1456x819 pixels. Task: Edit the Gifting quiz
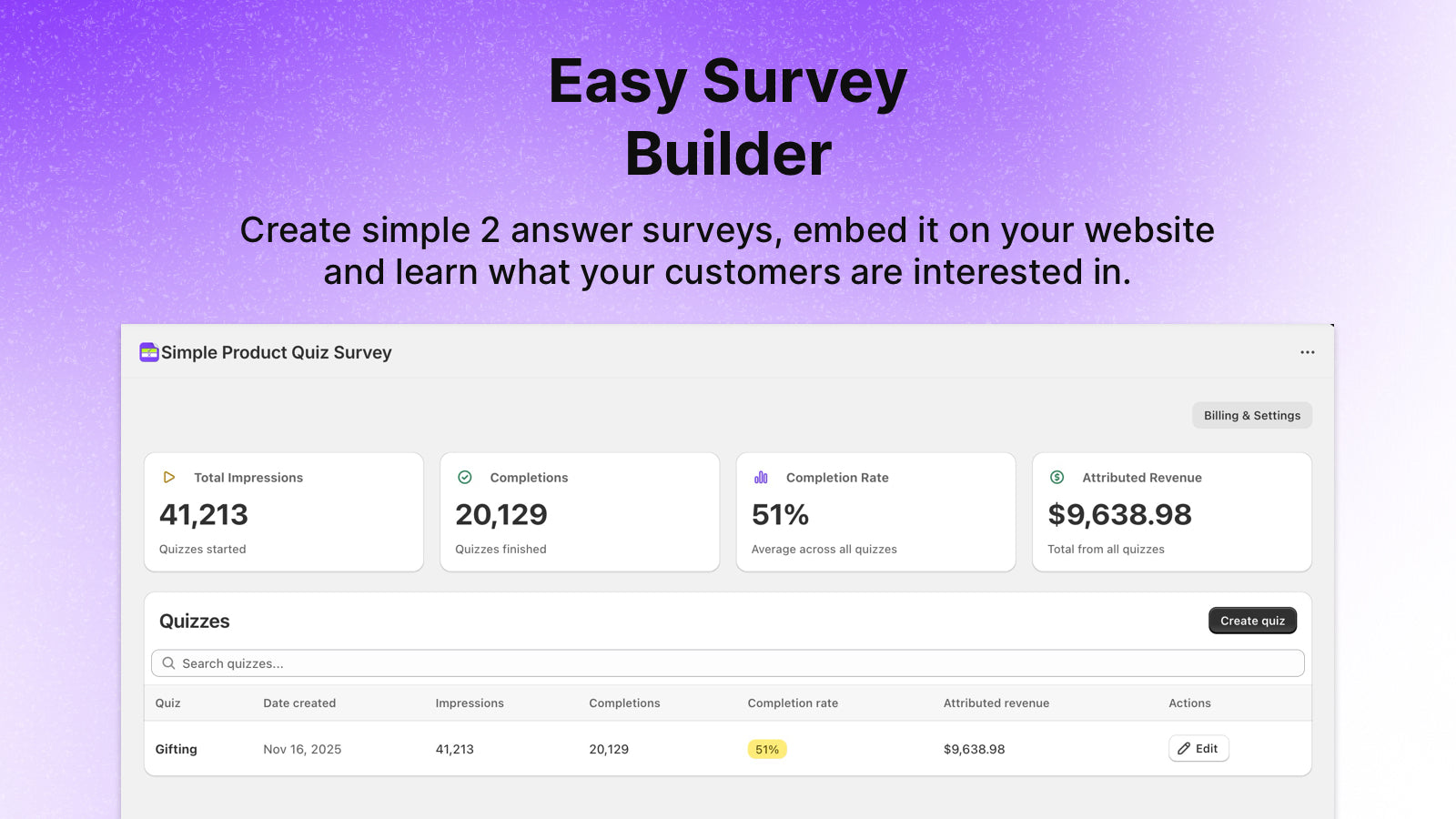tap(1198, 748)
